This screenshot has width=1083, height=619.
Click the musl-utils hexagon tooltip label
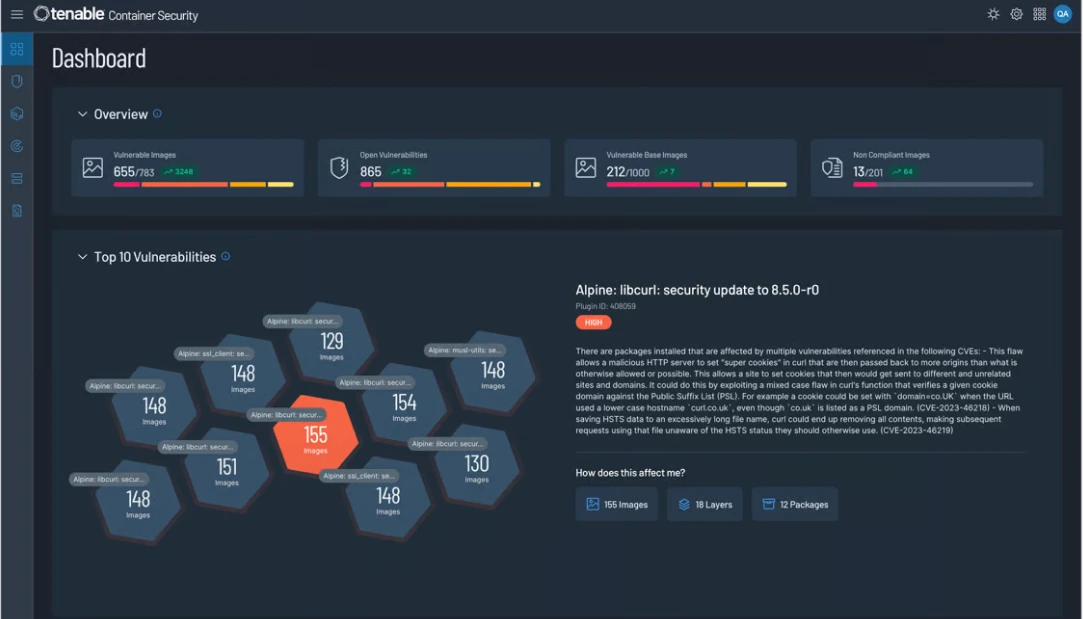tap(465, 350)
